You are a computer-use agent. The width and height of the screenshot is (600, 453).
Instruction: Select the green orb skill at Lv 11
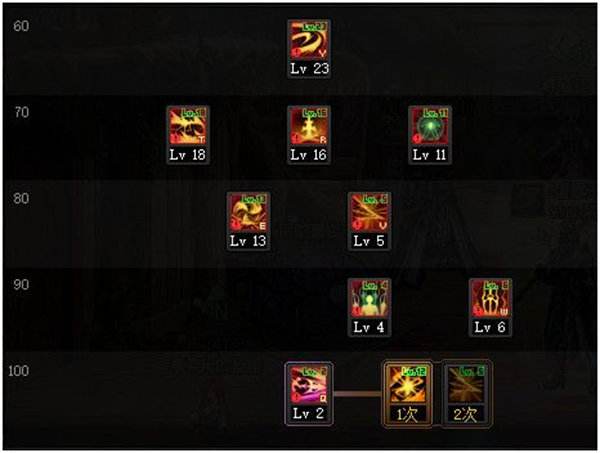tap(430, 126)
